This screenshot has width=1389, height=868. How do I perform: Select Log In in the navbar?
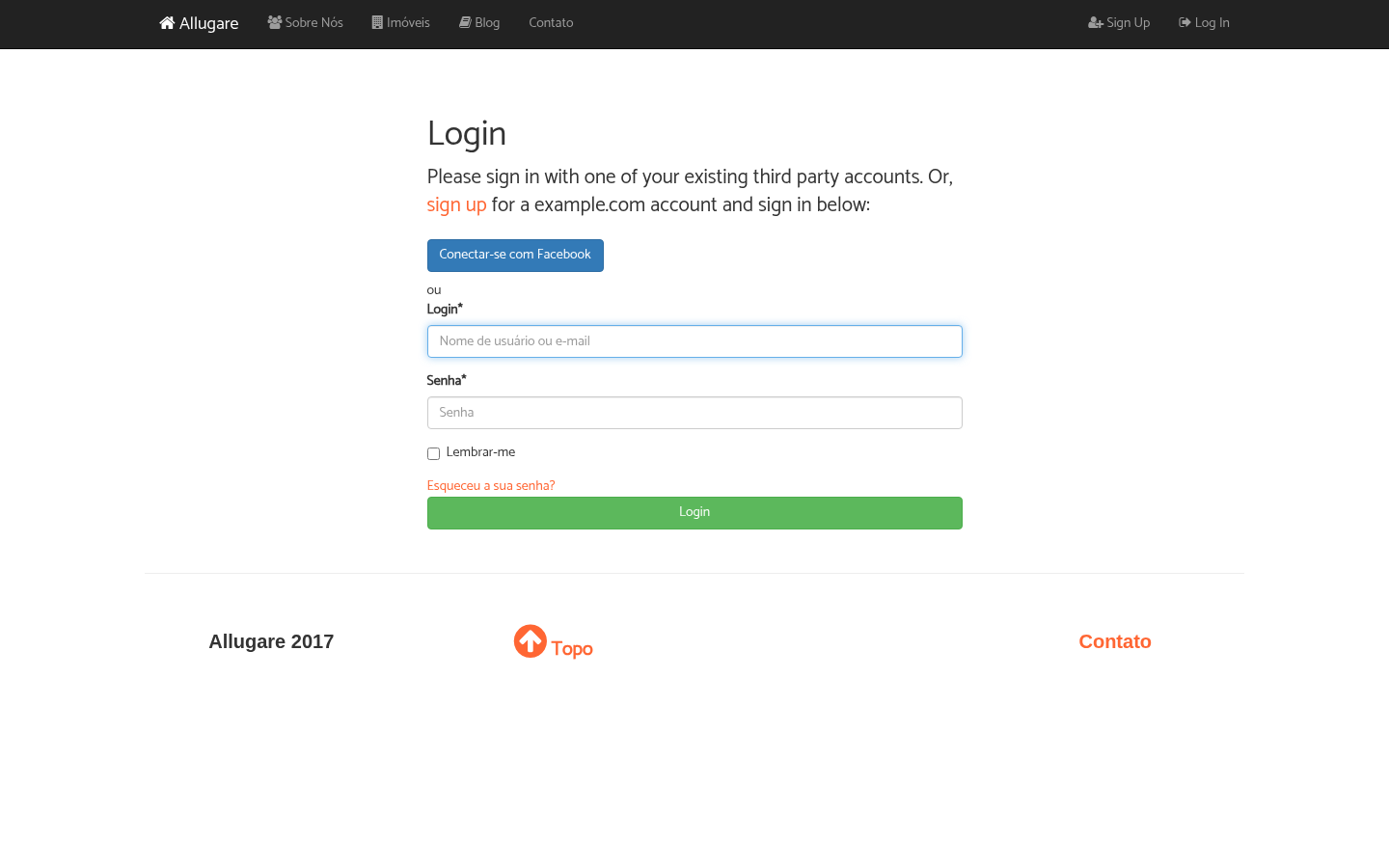click(1204, 22)
